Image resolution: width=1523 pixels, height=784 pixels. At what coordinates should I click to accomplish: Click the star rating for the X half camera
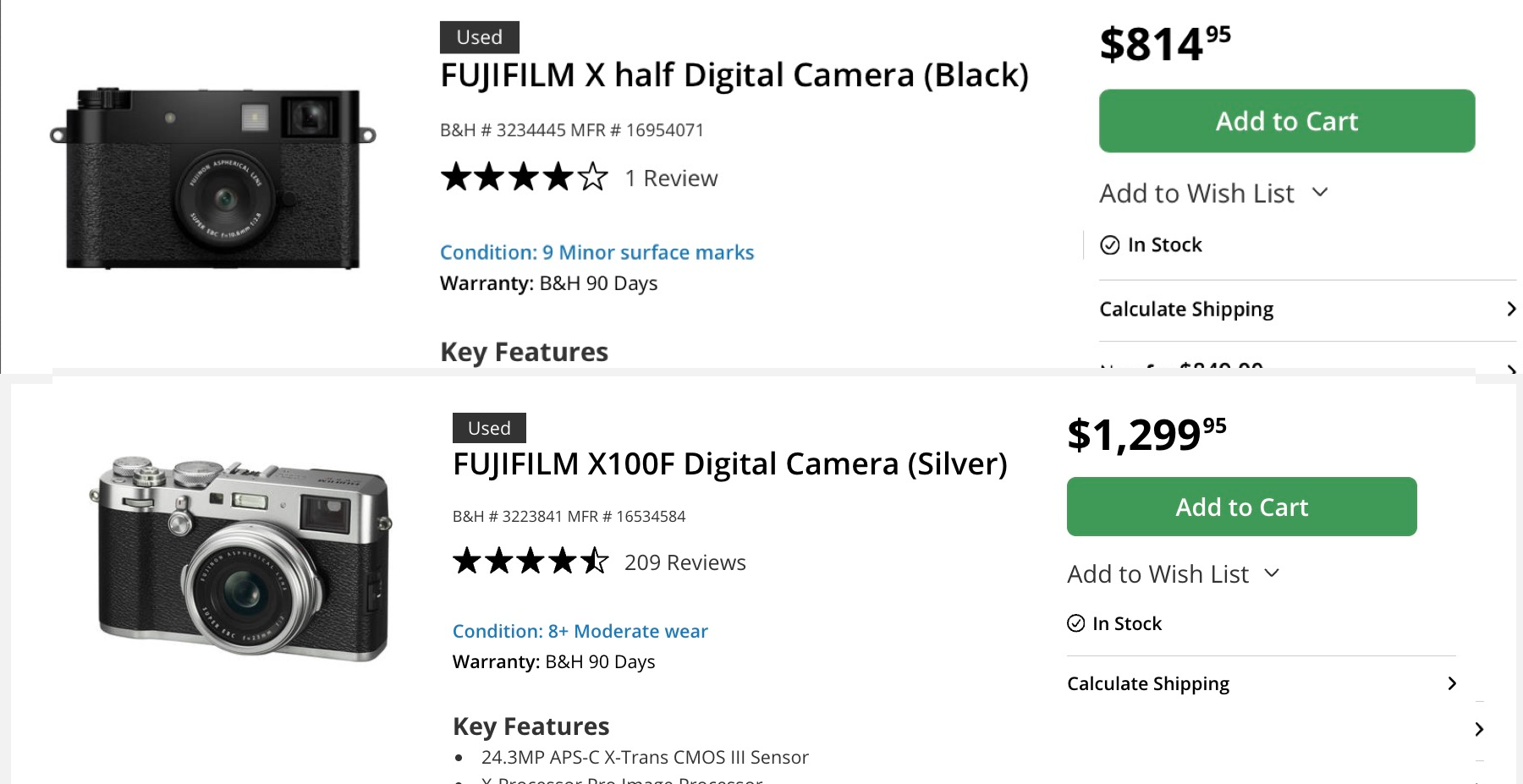click(522, 178)
